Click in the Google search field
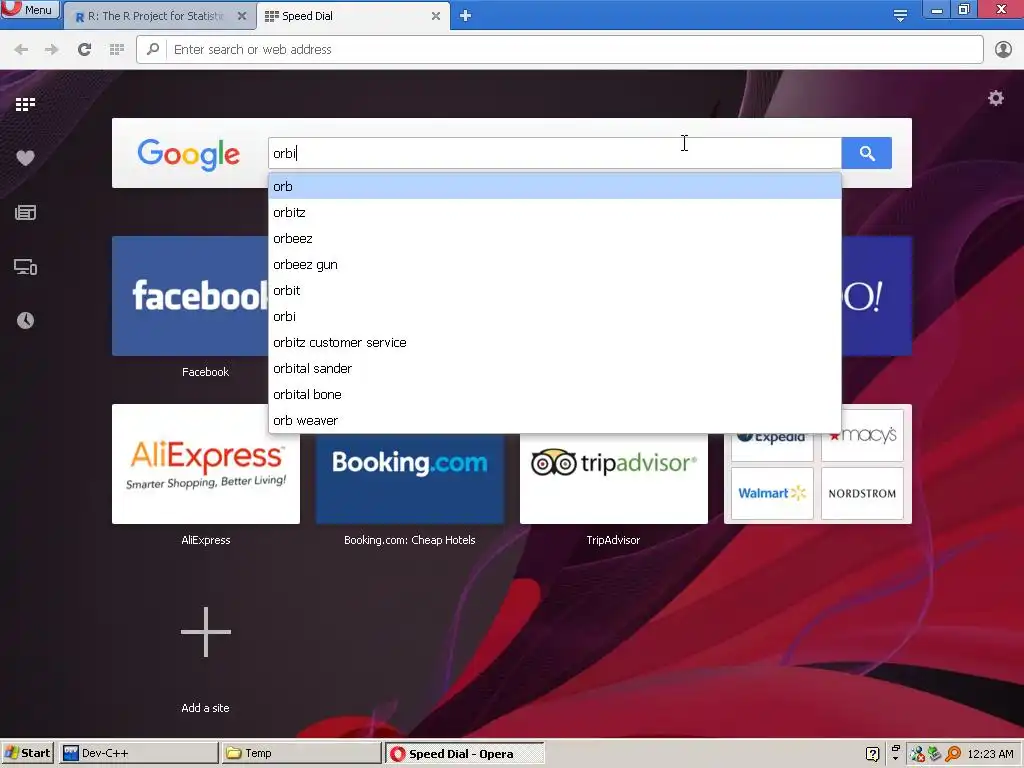 tap(554, 153)
